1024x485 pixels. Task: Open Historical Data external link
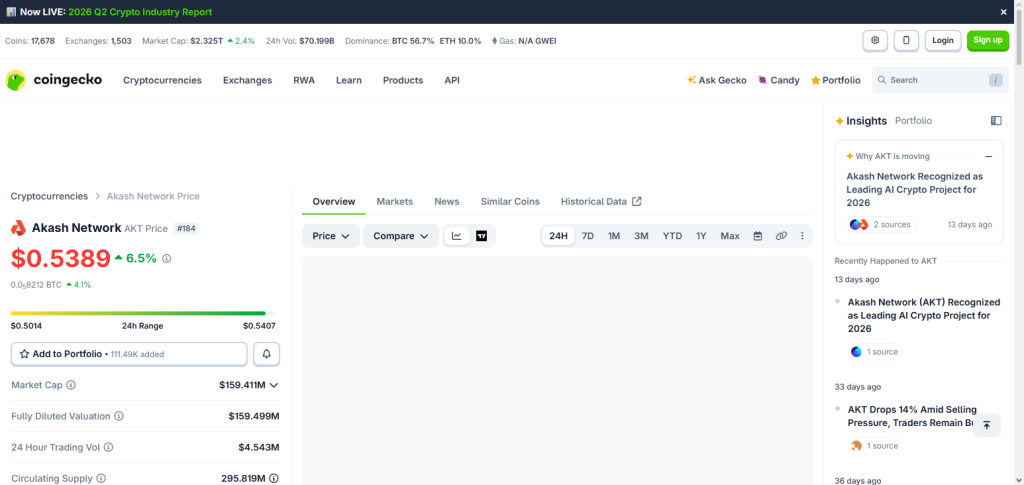click(x=601, y=202)
